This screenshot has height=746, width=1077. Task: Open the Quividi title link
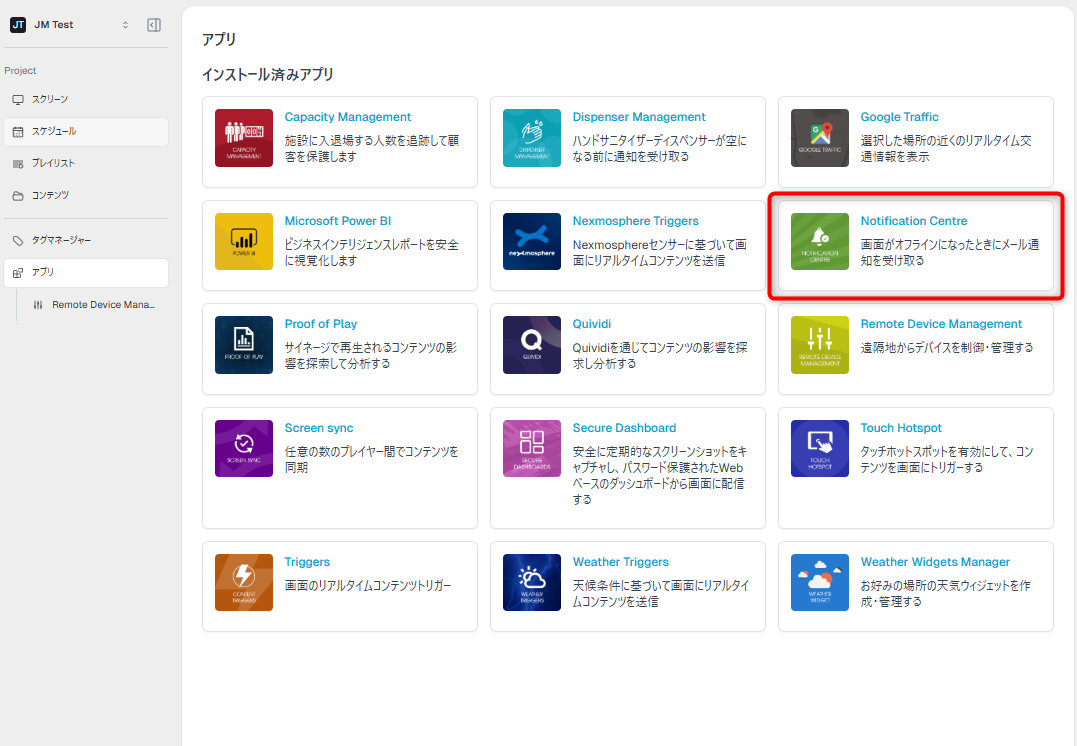[591, 324]
